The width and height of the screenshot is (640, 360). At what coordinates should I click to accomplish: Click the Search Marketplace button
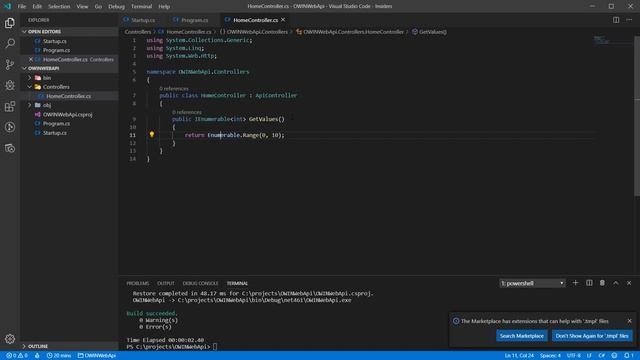(522, 336)
